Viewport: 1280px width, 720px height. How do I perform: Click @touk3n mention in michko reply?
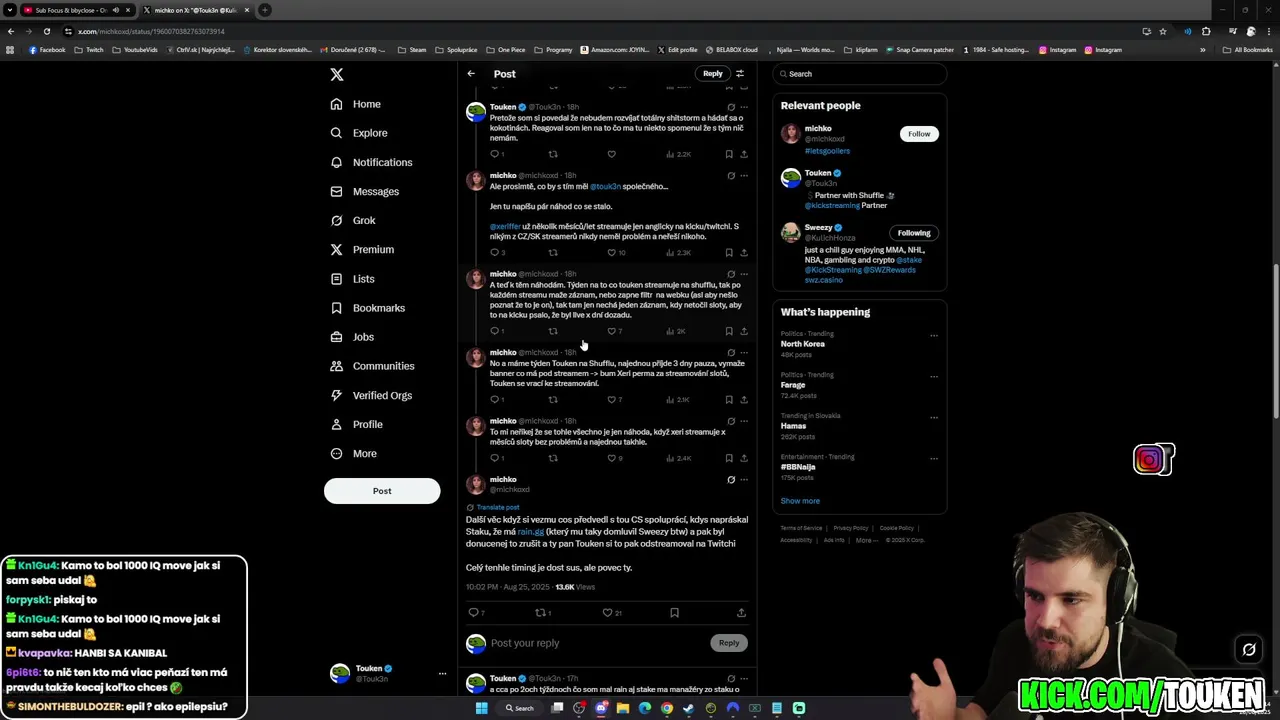(x=605, y=187)
